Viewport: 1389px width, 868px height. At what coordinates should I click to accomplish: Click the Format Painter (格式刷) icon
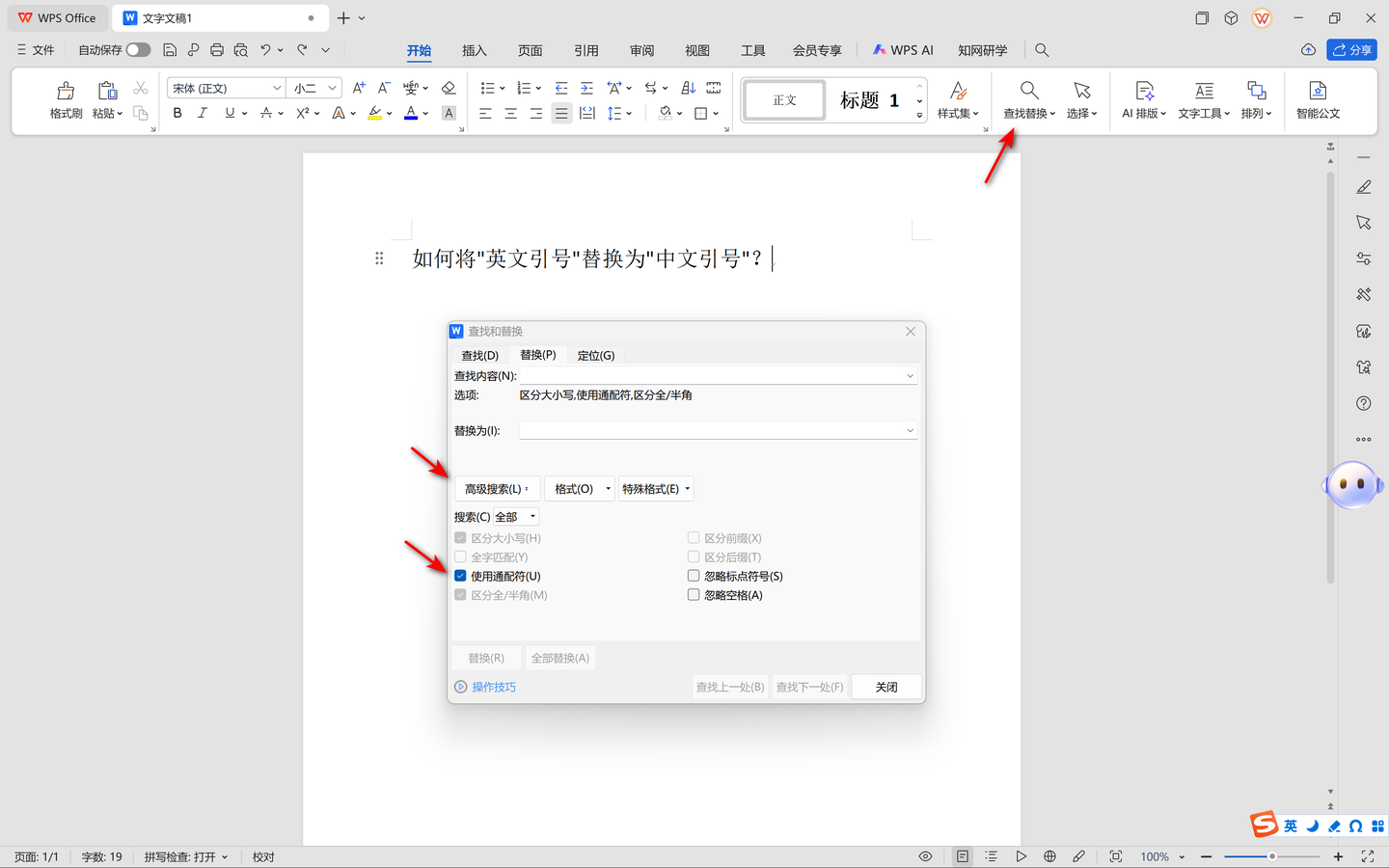point(66,91)
